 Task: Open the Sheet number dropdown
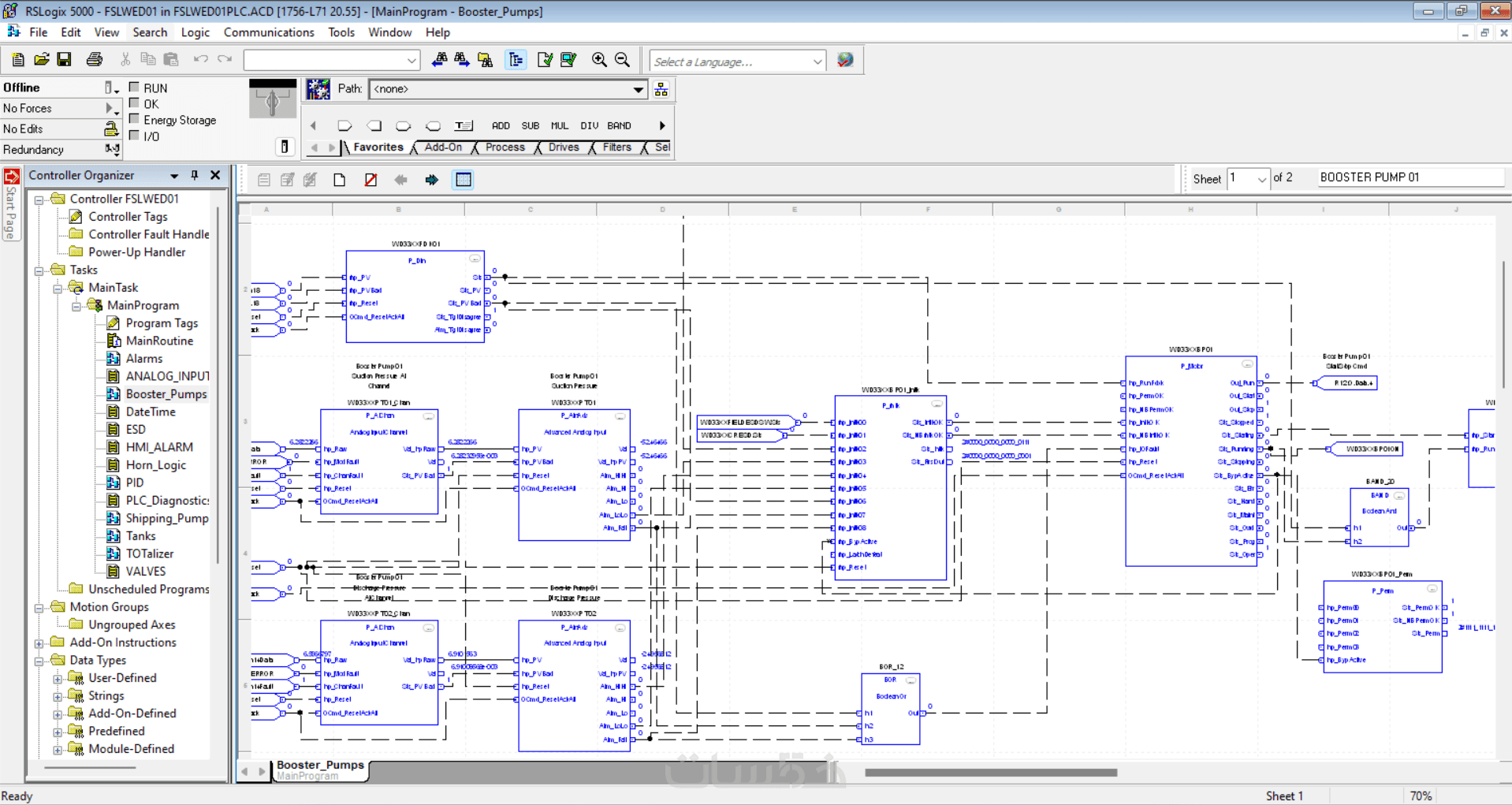pyautogui.click(x=1261, y=179)
